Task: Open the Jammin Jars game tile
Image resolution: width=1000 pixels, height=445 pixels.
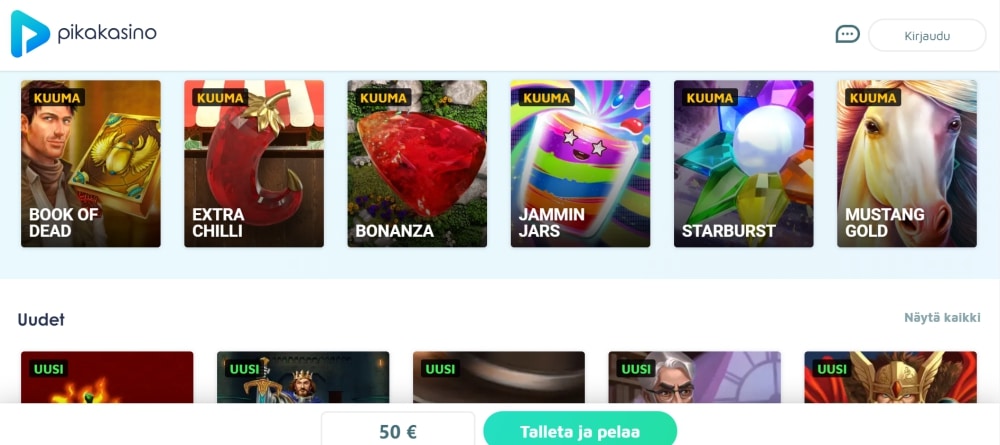Action: click(x=580, y=163)
